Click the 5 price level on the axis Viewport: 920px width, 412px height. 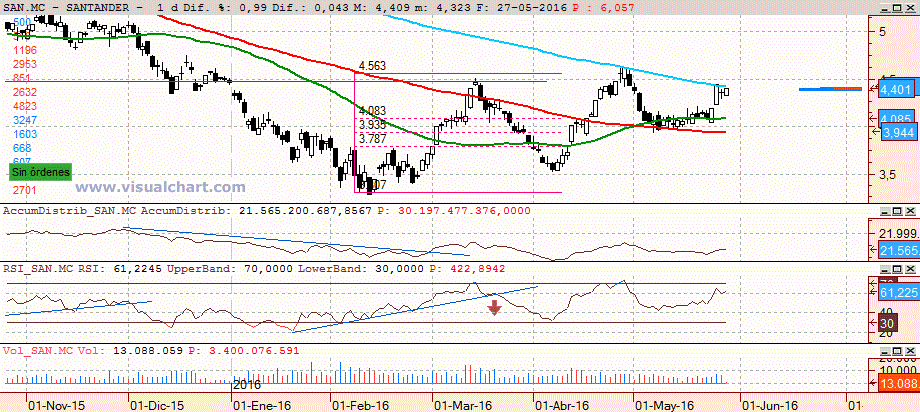pos(881,31)
